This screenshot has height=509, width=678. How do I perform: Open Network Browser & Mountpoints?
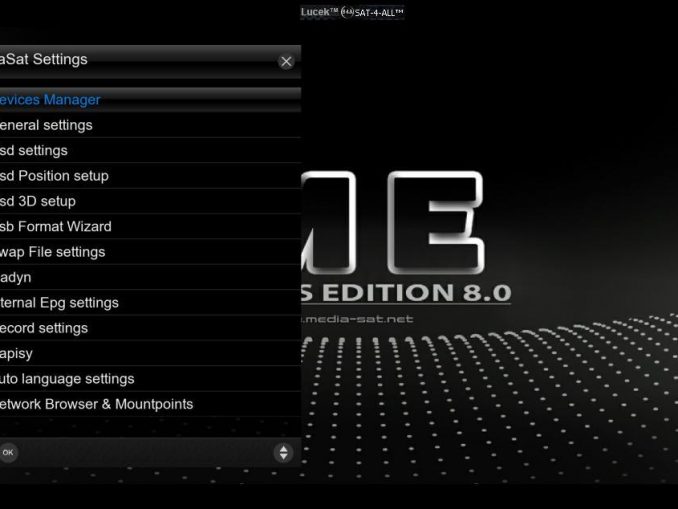pos(97,404)
